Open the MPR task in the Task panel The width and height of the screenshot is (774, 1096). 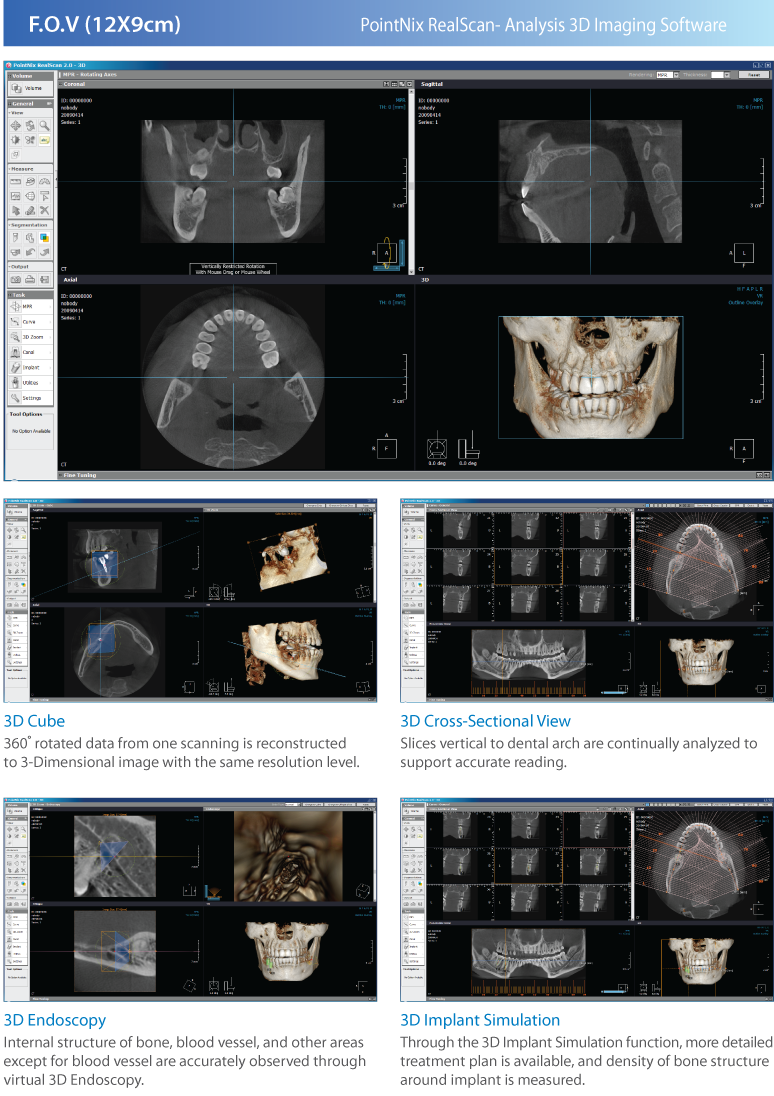(x=30, y=306)
